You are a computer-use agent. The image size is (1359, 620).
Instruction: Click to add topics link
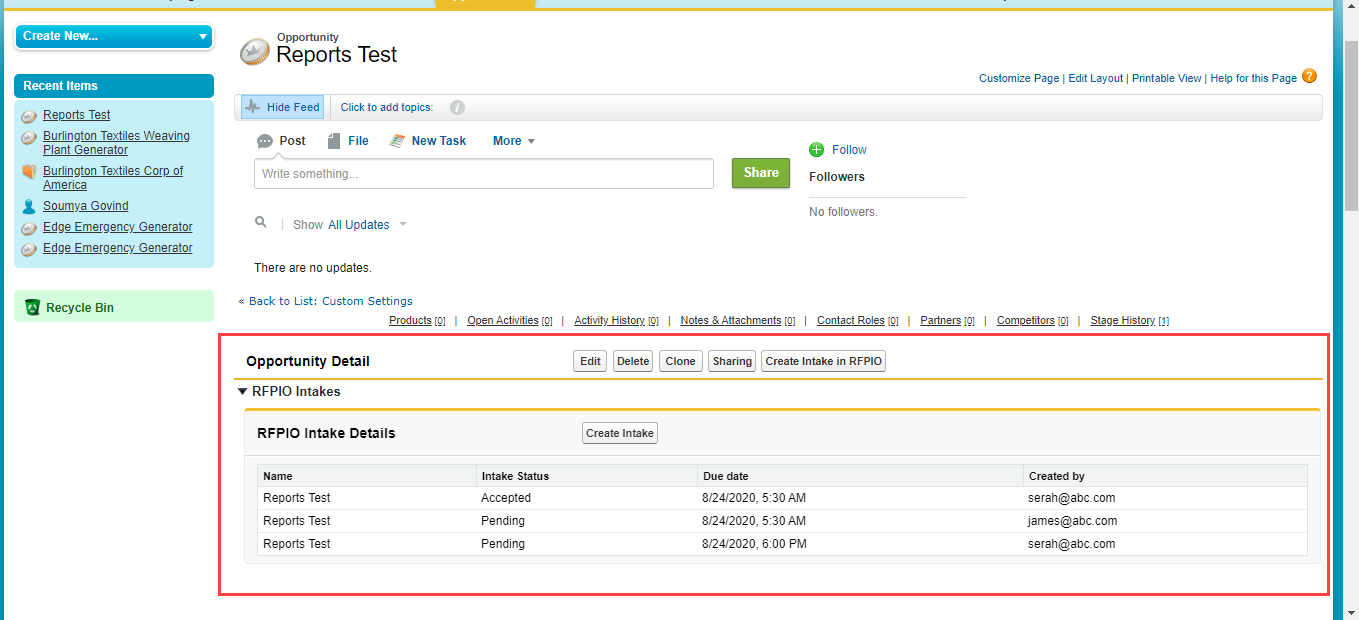point(387,108)
